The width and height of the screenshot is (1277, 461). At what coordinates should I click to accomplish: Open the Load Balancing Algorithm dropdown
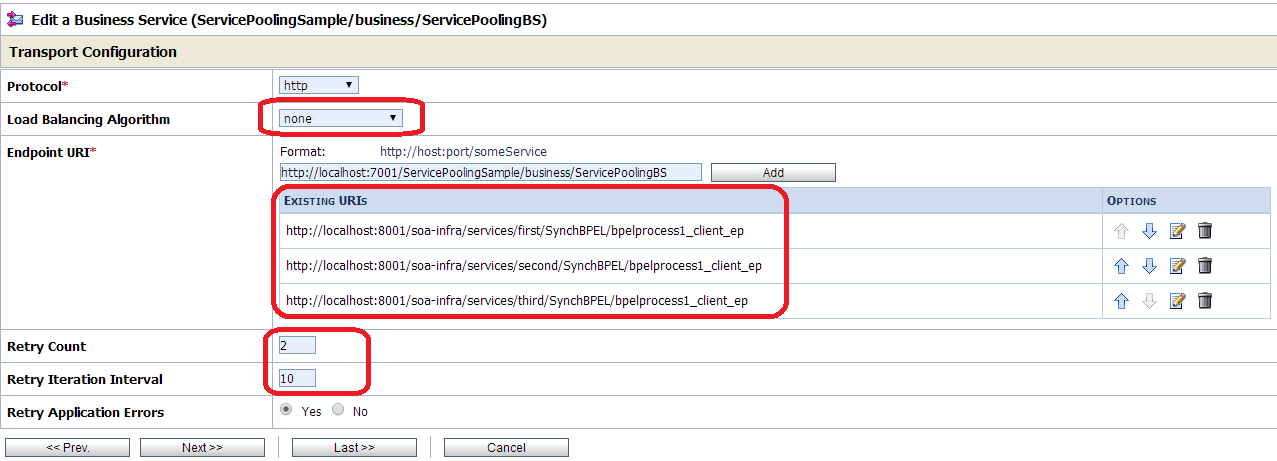click(340, 119)
